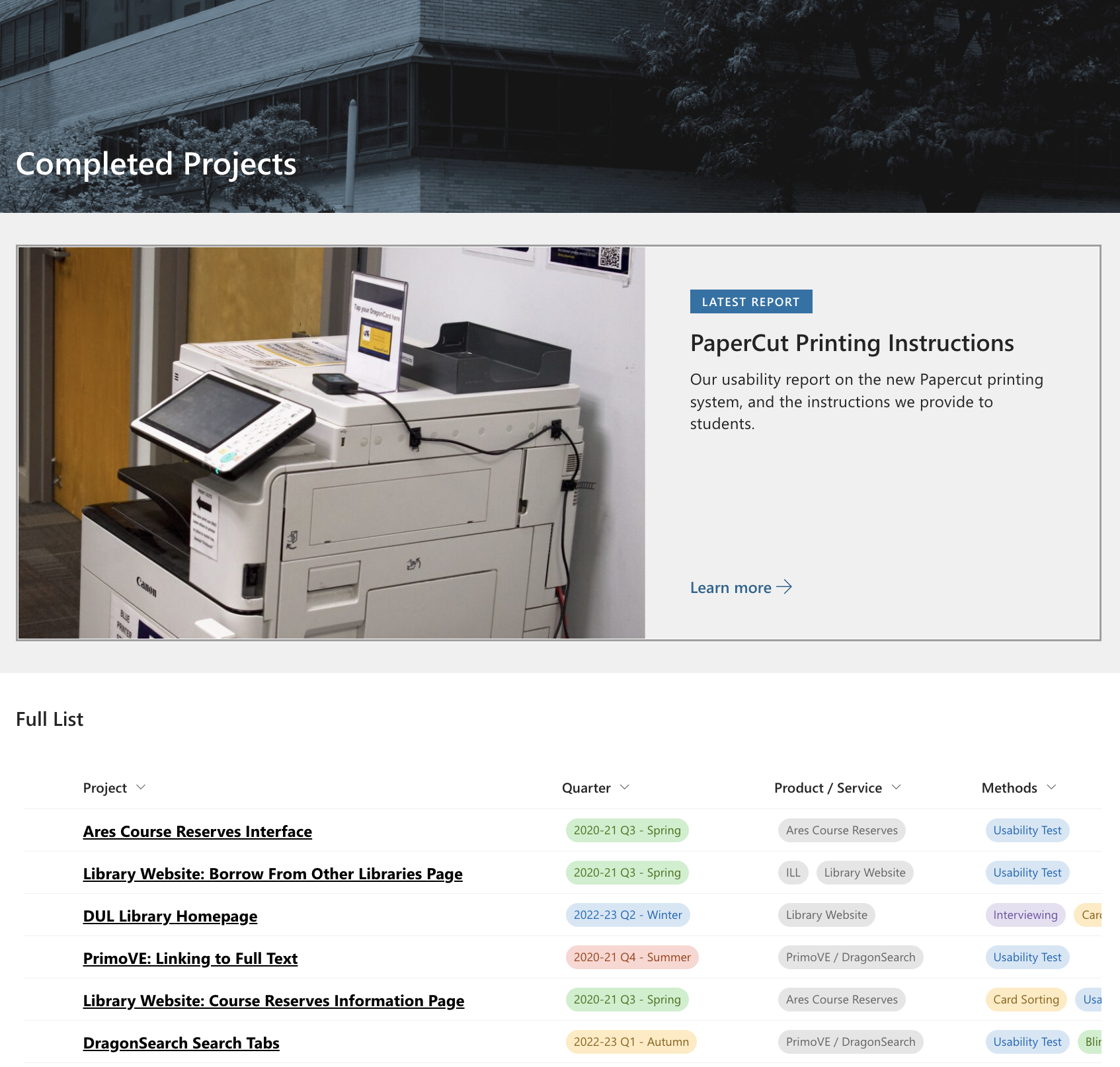Click Library Website tag in Borrow row
The image size is (1120, 1067).
tap(865, 873)
